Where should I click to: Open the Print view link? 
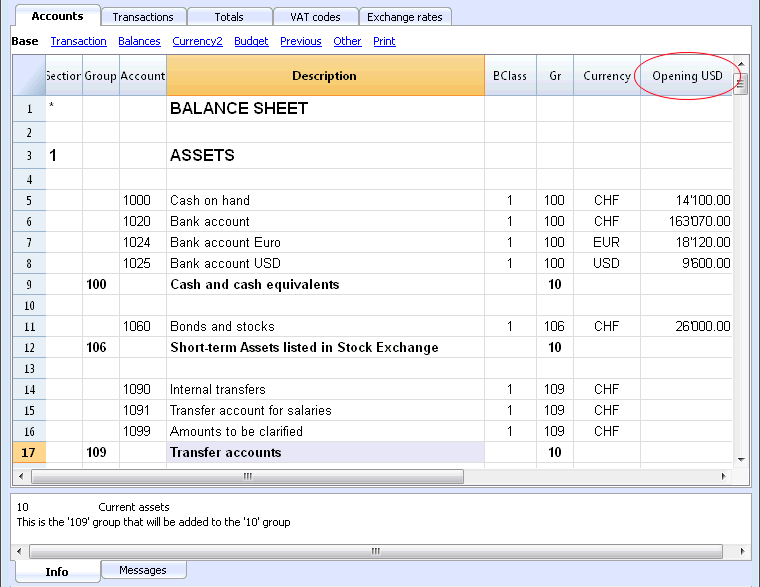(384, 41)
